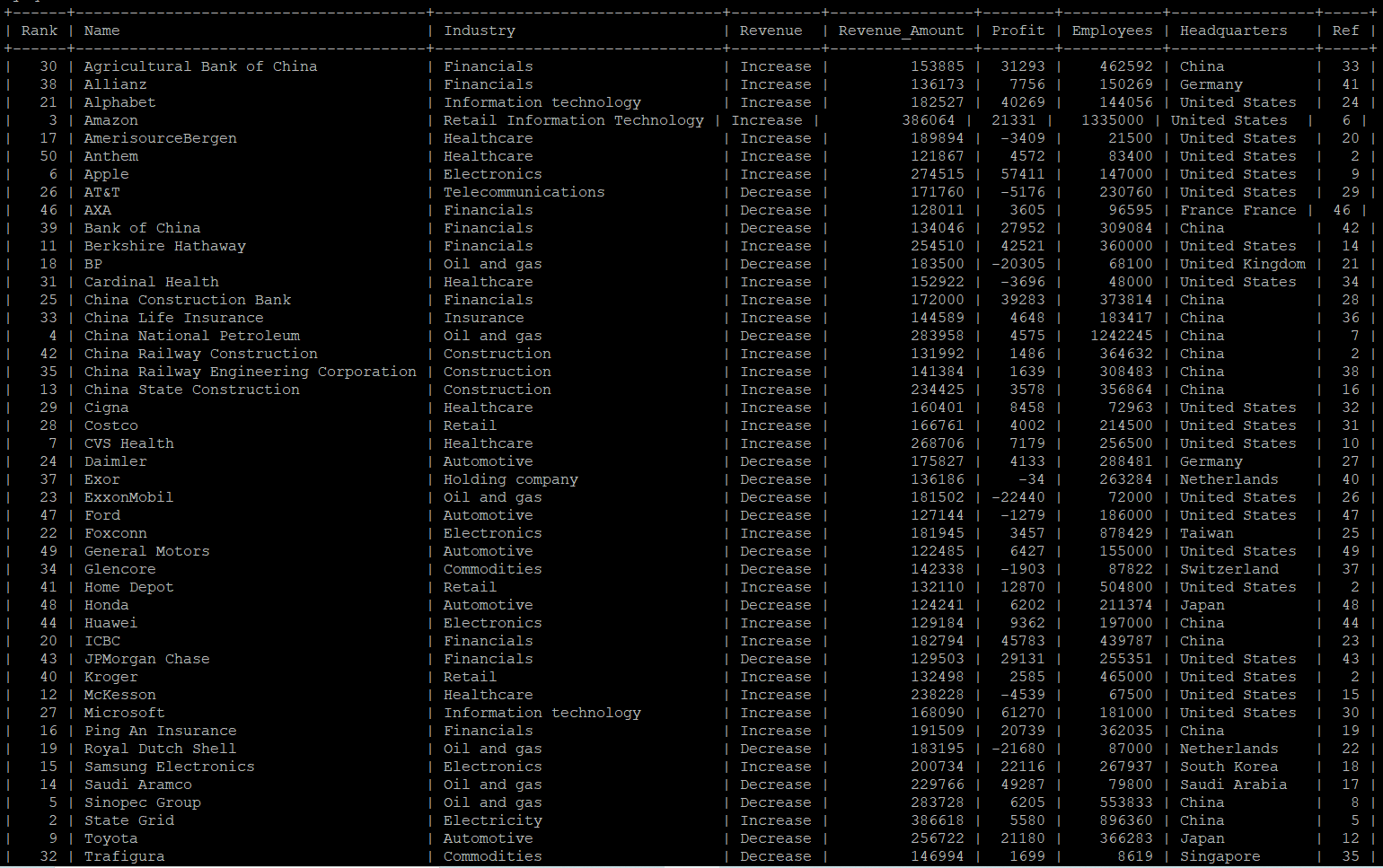The width and height of the screenshot is (1383, 868).
Task: Click the "Saudi Aramco" name cell
Action: 137,785
